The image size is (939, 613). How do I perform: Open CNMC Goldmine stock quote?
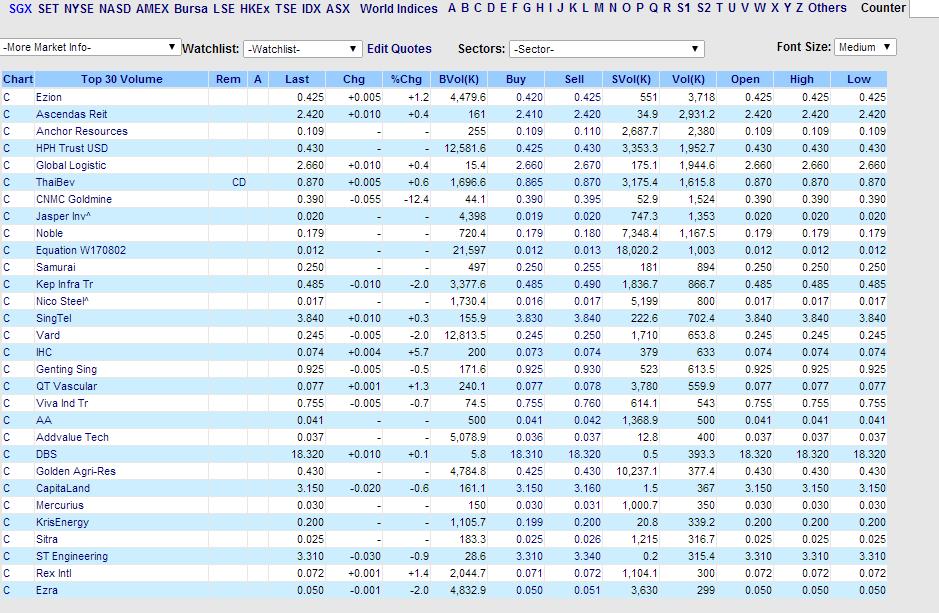(x=74, y=199)
